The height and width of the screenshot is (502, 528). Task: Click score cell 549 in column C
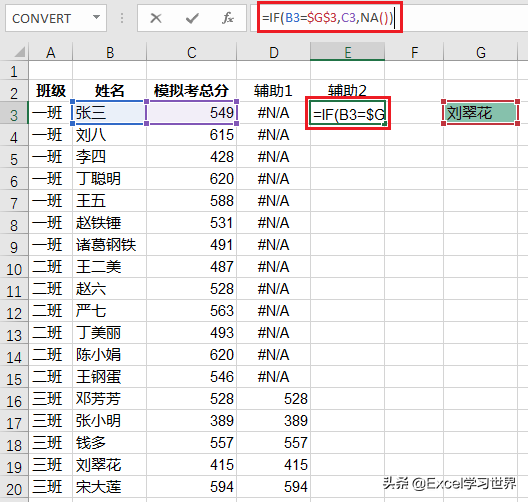(192, 113)
